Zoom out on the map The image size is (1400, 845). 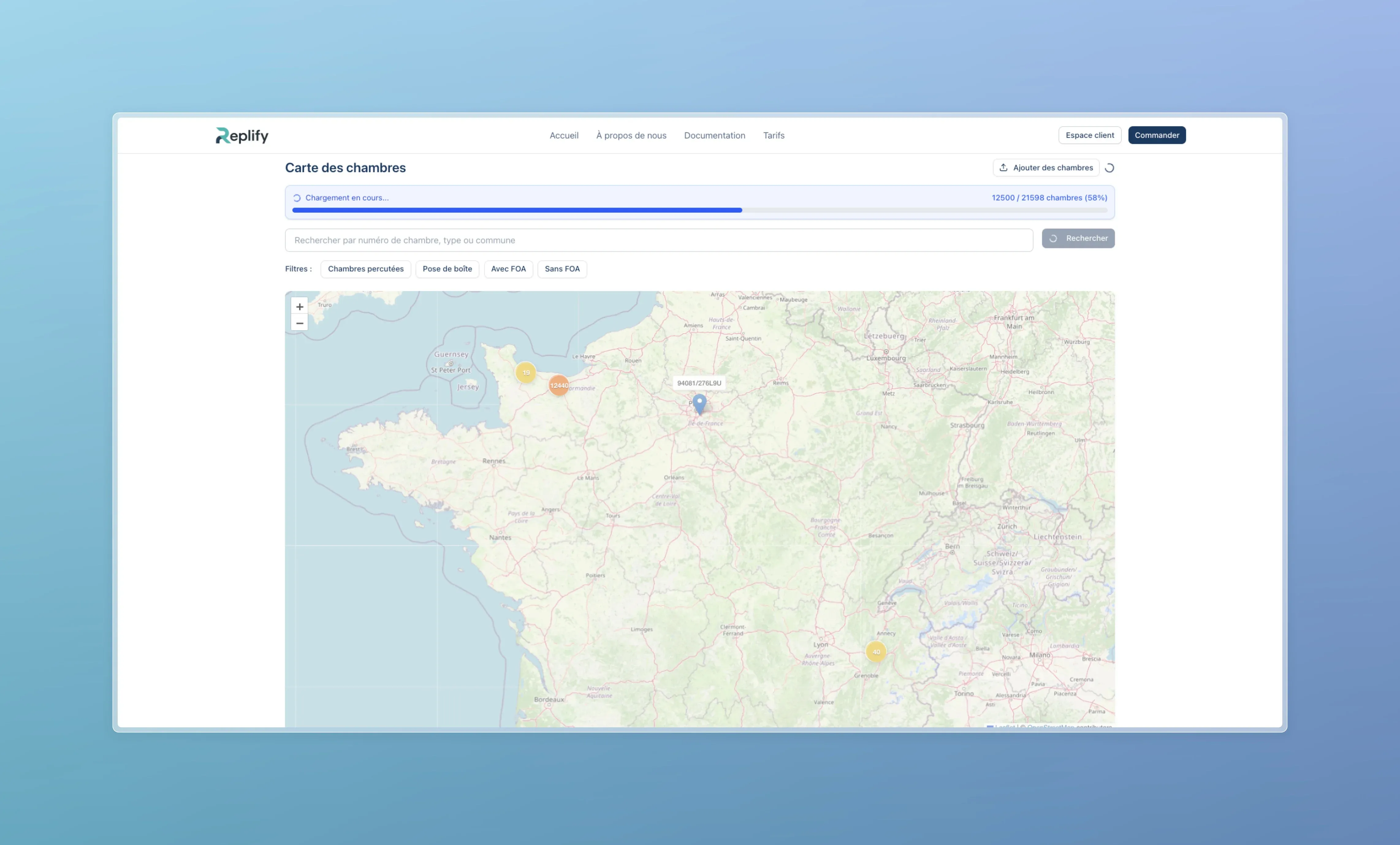299,323
